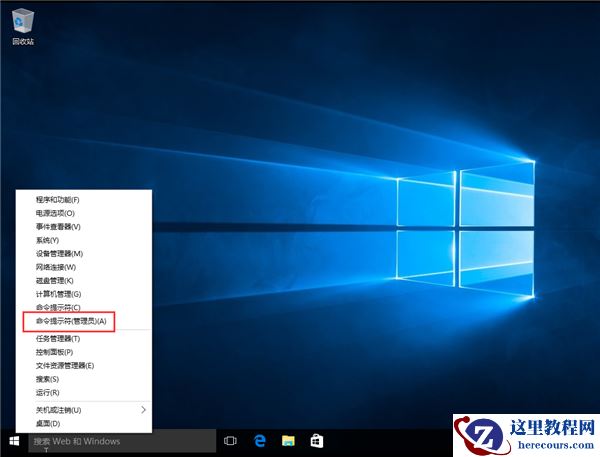This screenshot has width=600, height=457.
Task: Choose 电源选项(O) in the context menu
Action: [x=84, y=213]
